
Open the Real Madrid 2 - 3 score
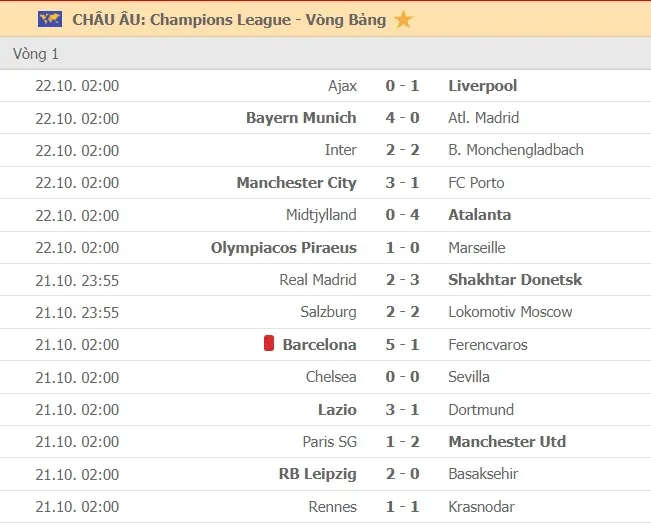(x=402, y=280)
